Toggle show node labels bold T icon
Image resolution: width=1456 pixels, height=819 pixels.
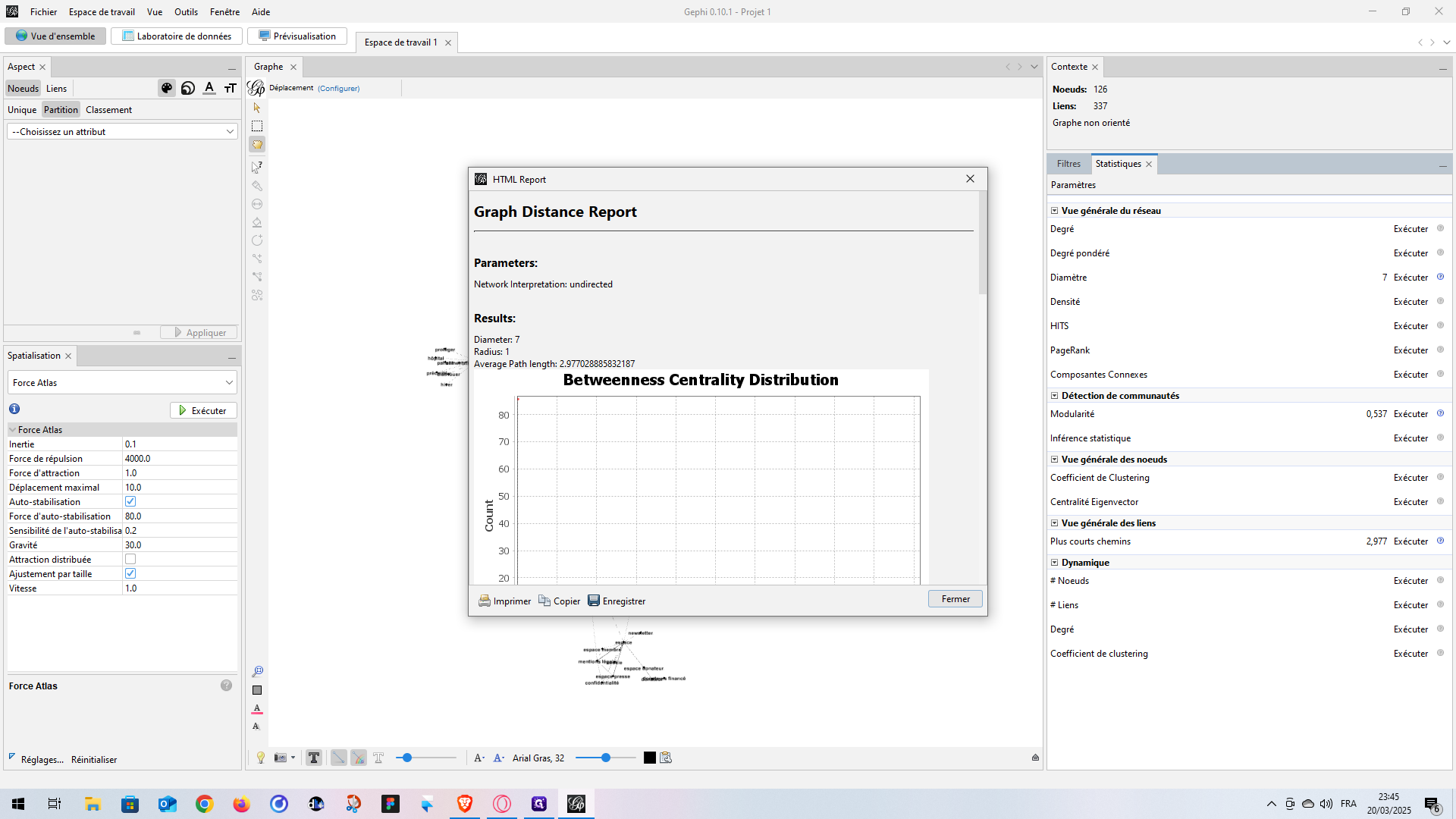tap(314, 758)
